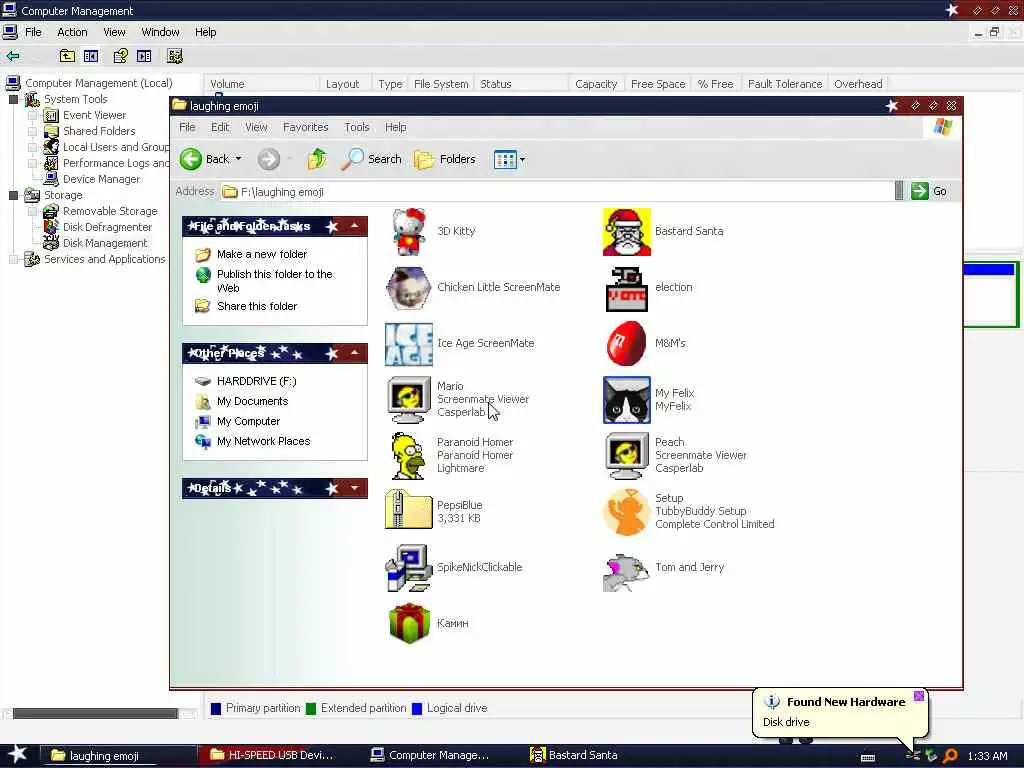Open the explorer Tools menu
The width and height of the screenshot is (1024, 768).
tap(357, 127)
